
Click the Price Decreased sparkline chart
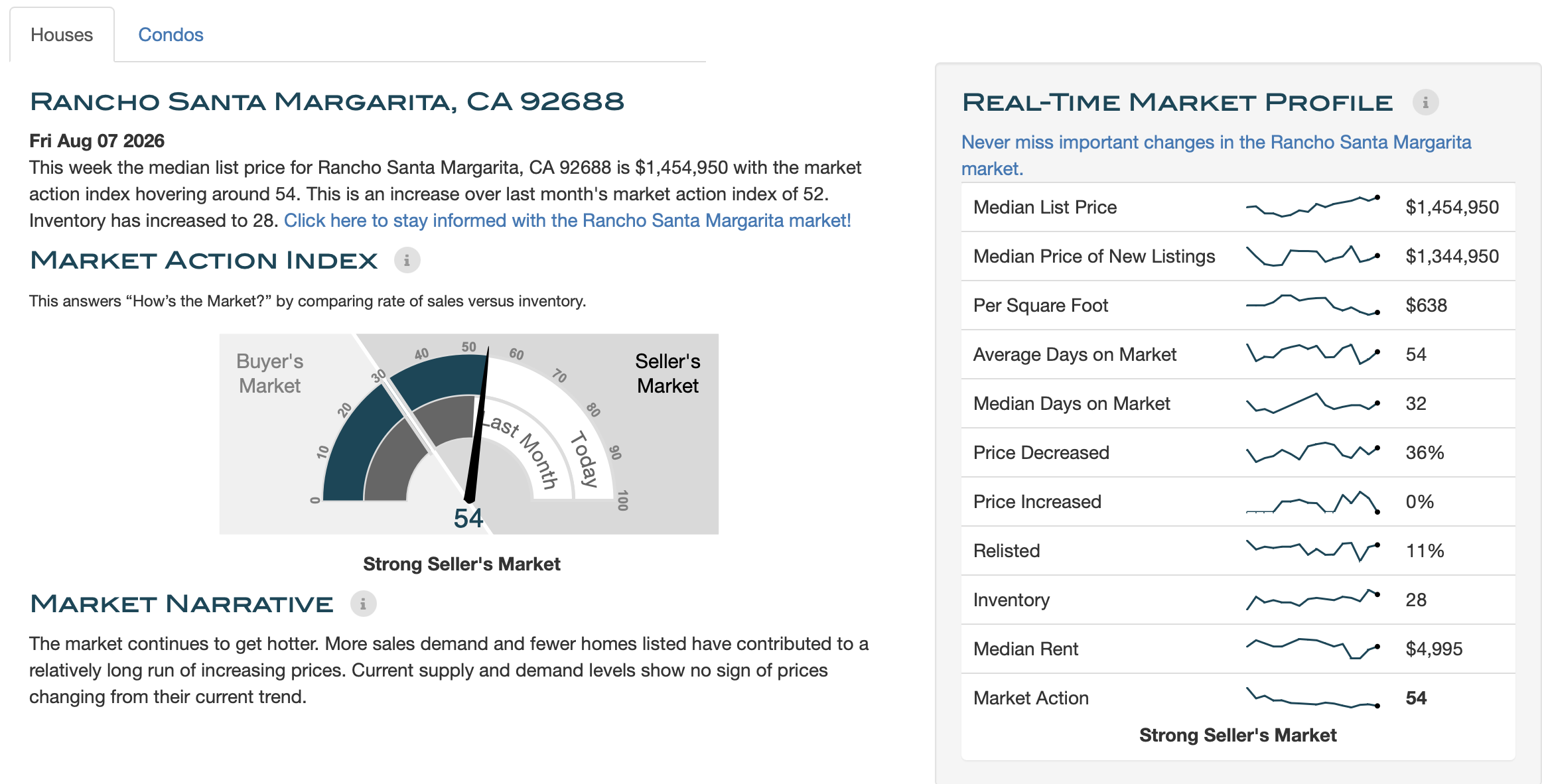click(1312, 452)
